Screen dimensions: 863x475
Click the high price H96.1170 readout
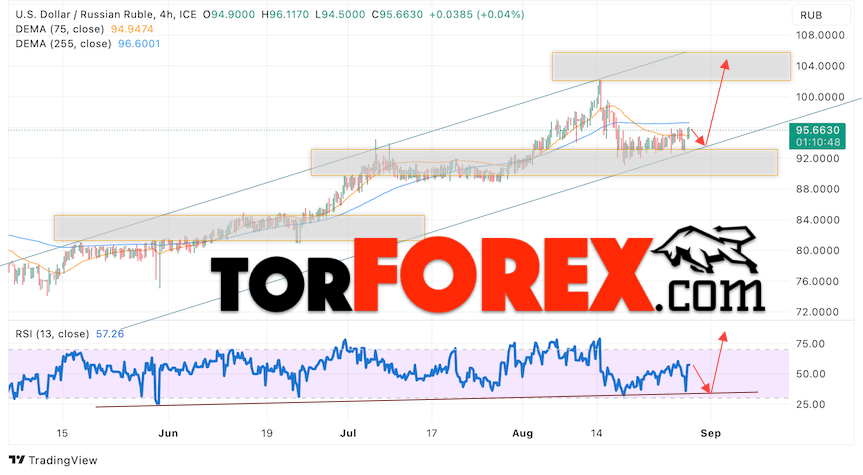click(285, 15)
